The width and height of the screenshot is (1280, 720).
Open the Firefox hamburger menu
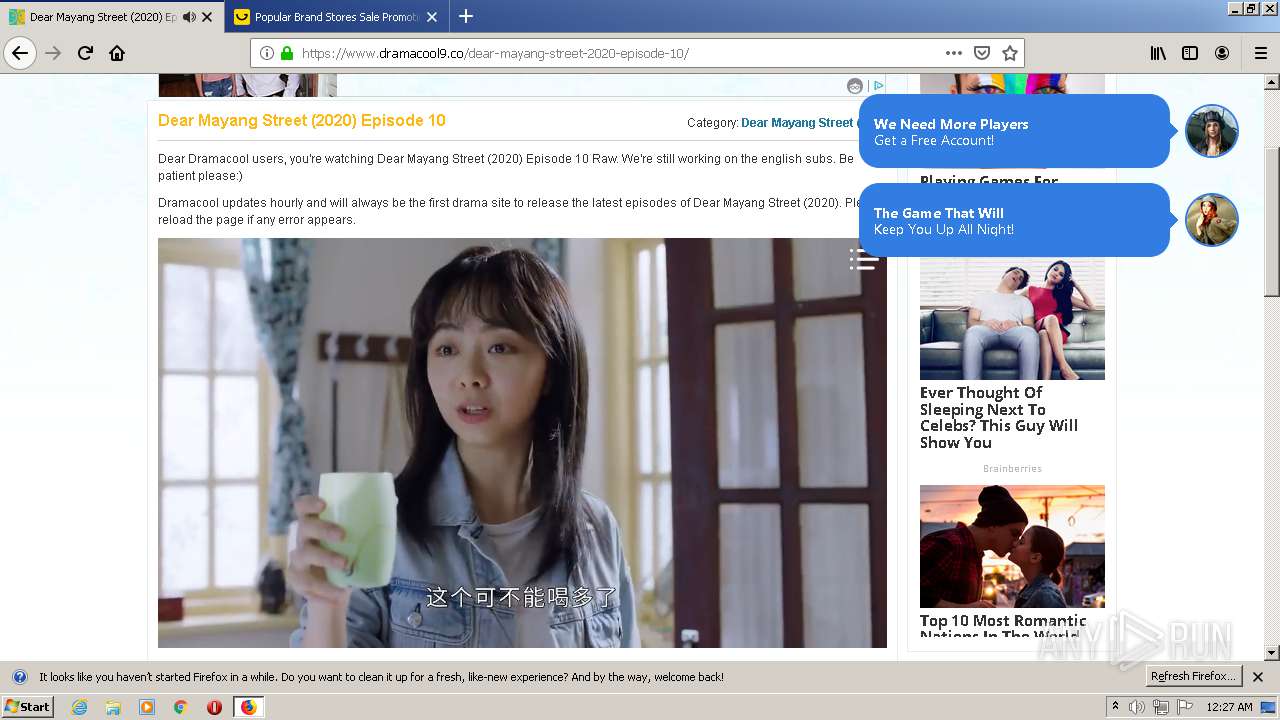[x=1260, y=53]
